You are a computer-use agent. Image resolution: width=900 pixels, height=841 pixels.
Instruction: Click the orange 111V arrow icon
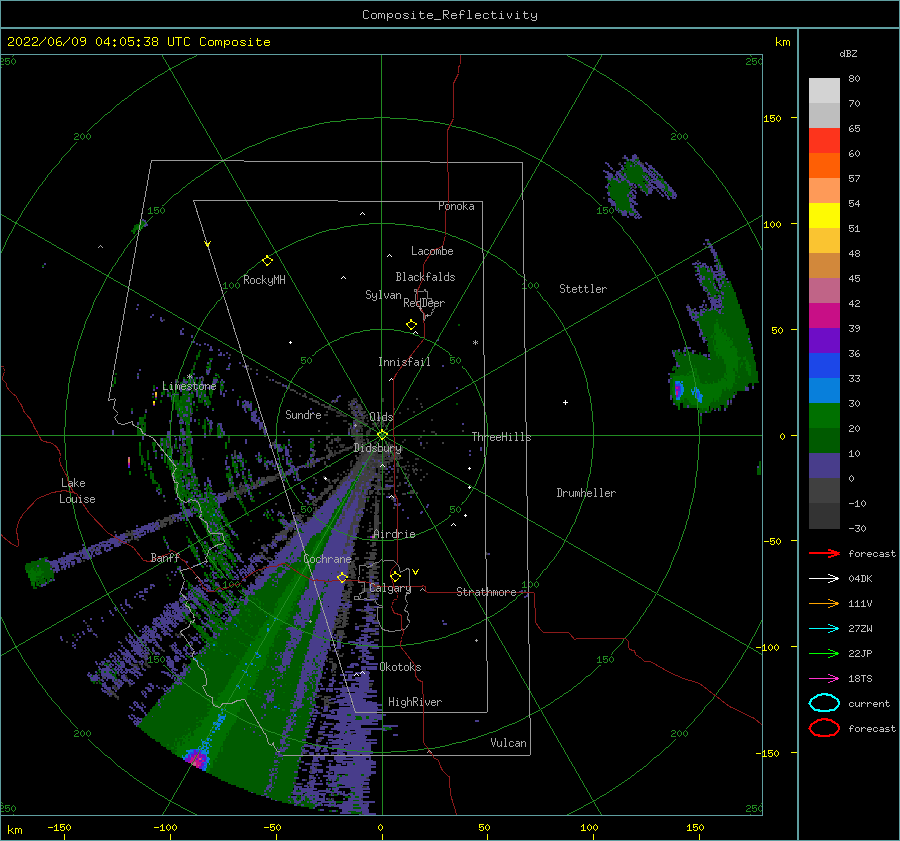[x=824, y=603]
